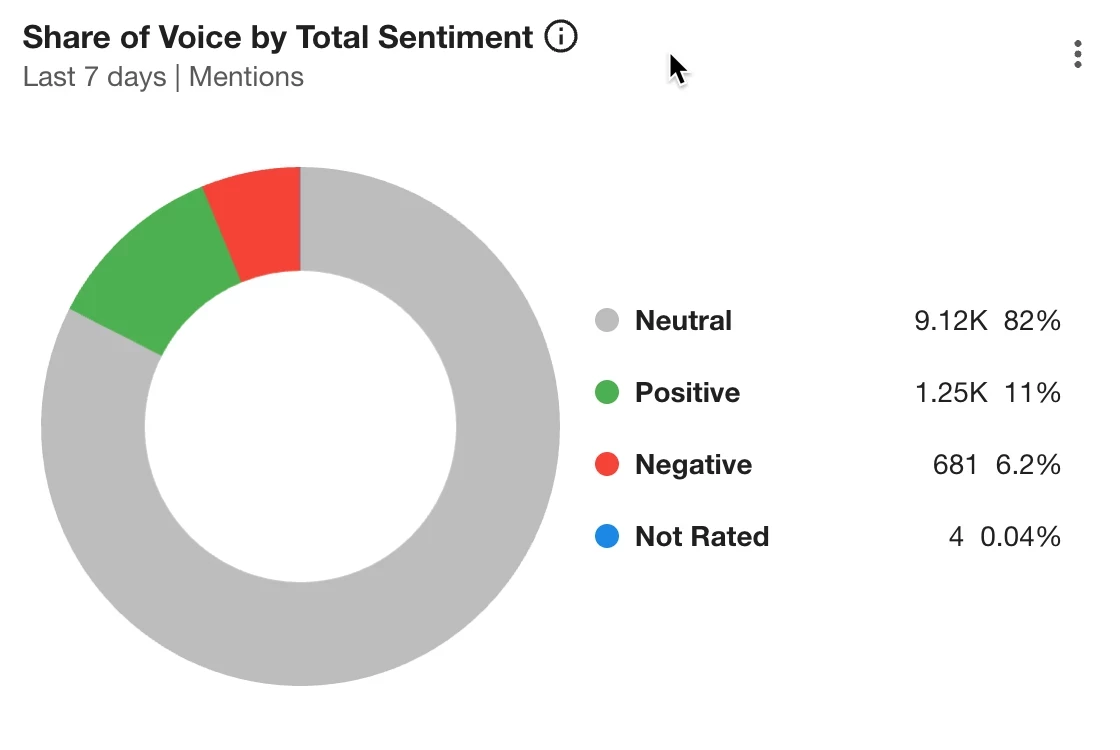Toggle the Neutral gray legend dot
The image size is (1120, 750).
607,320
